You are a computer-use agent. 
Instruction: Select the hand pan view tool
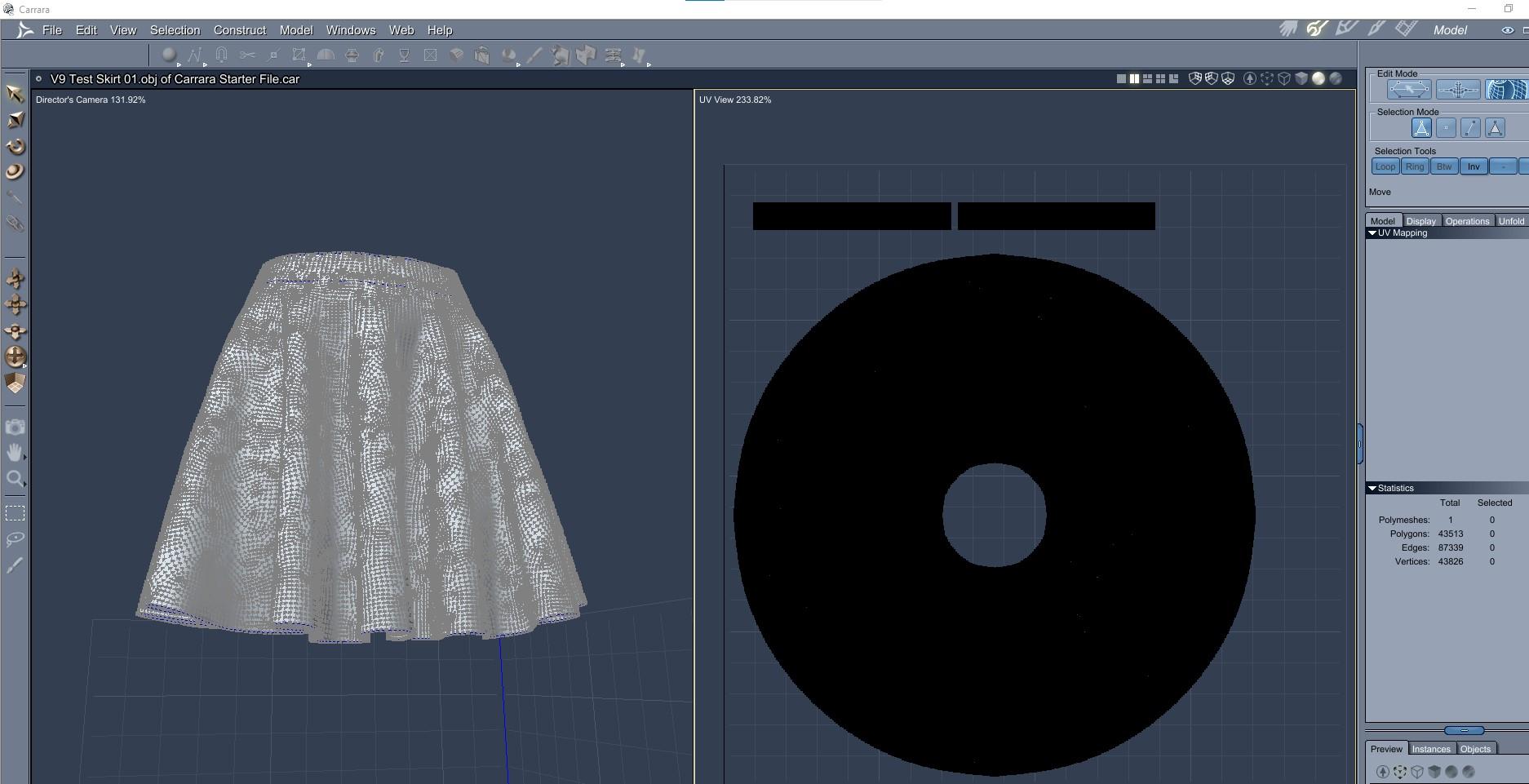[x=15, y=453]
